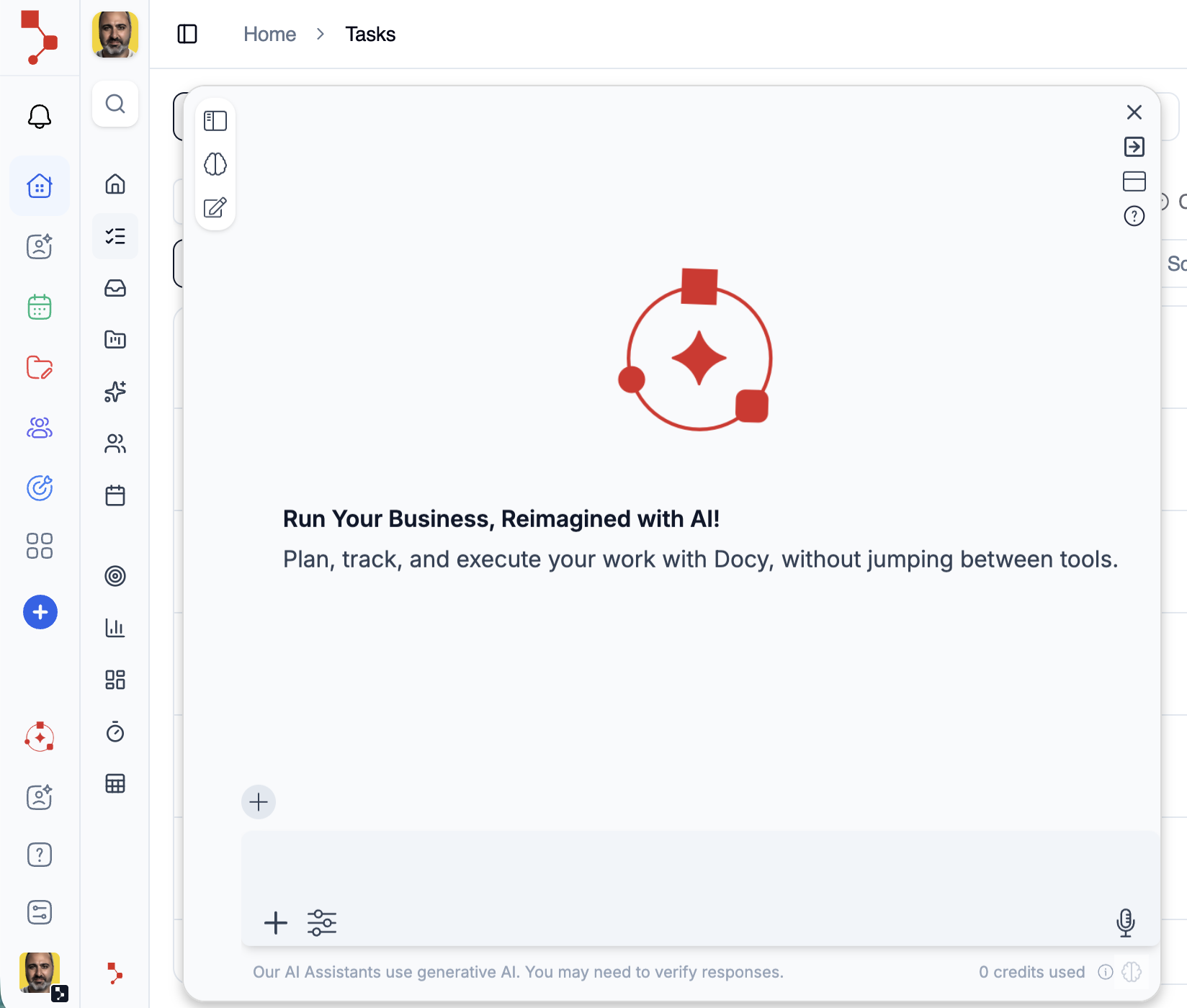1187x1008 pixels.
Task: Open the brain icon in AI panel left toolbar
Action: pyautogui.click(x=215, y=164)
